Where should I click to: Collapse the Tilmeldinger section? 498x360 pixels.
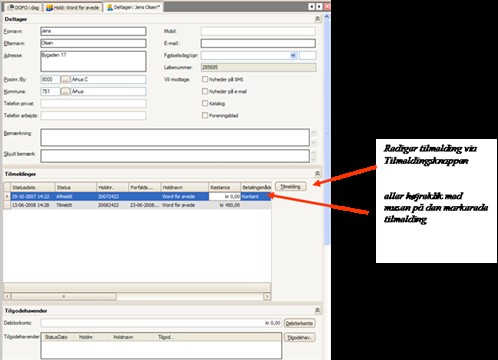point(317,174)
